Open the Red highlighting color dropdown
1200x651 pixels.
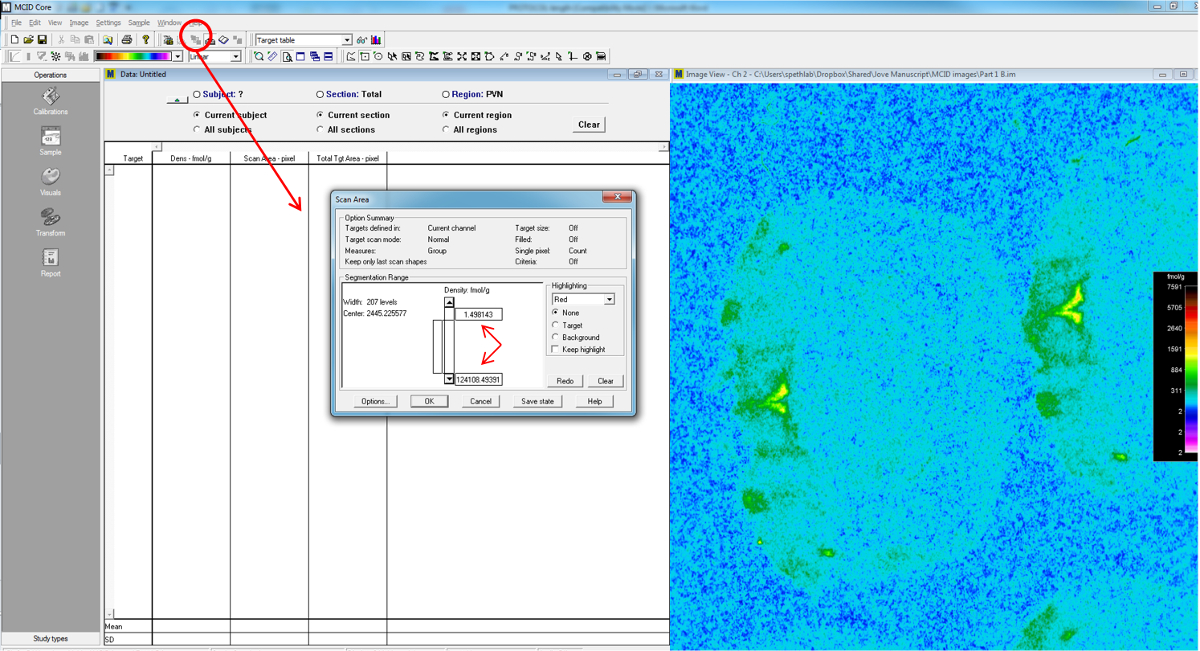point(609,299)
